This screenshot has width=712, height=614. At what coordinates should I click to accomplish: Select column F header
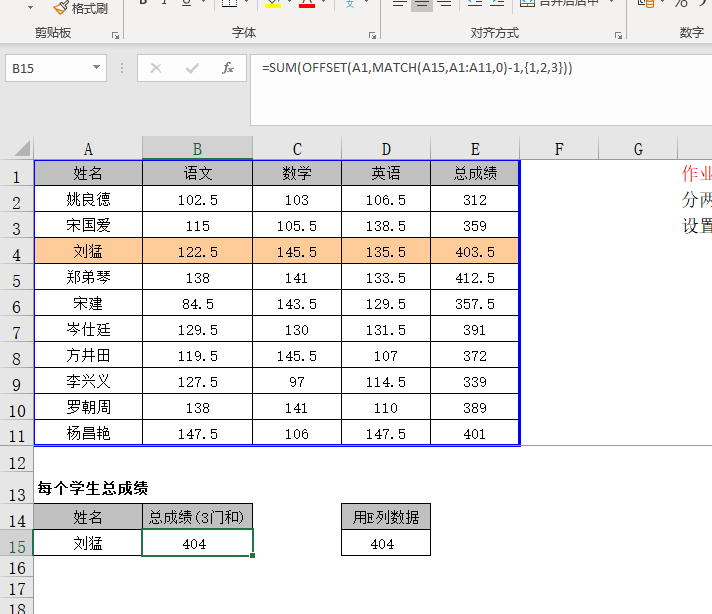click(x=559, y=149)
